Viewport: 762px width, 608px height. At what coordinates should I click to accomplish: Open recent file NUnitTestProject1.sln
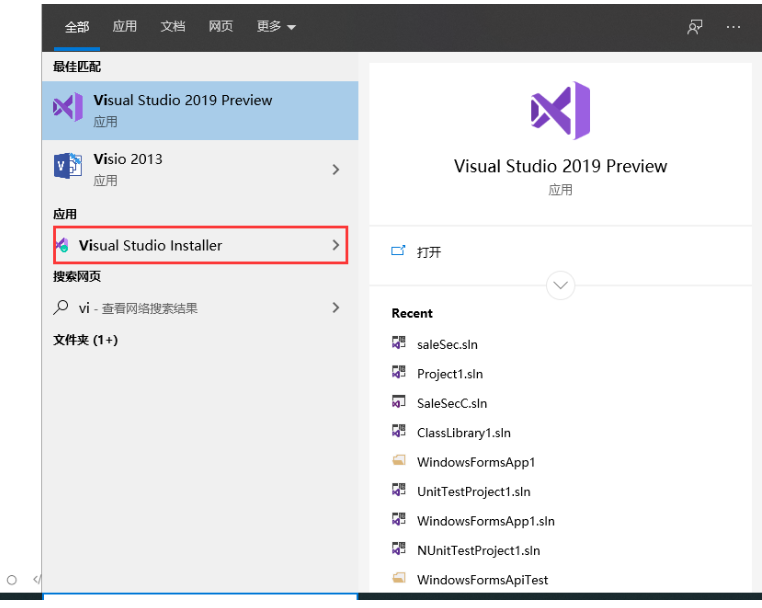pos(479,551)
